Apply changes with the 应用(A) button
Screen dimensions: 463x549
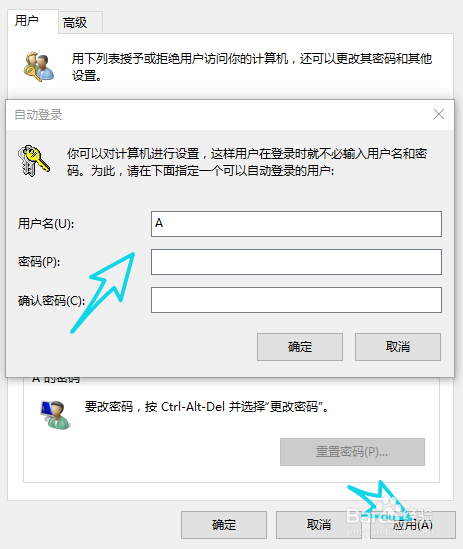pos(413,525)
